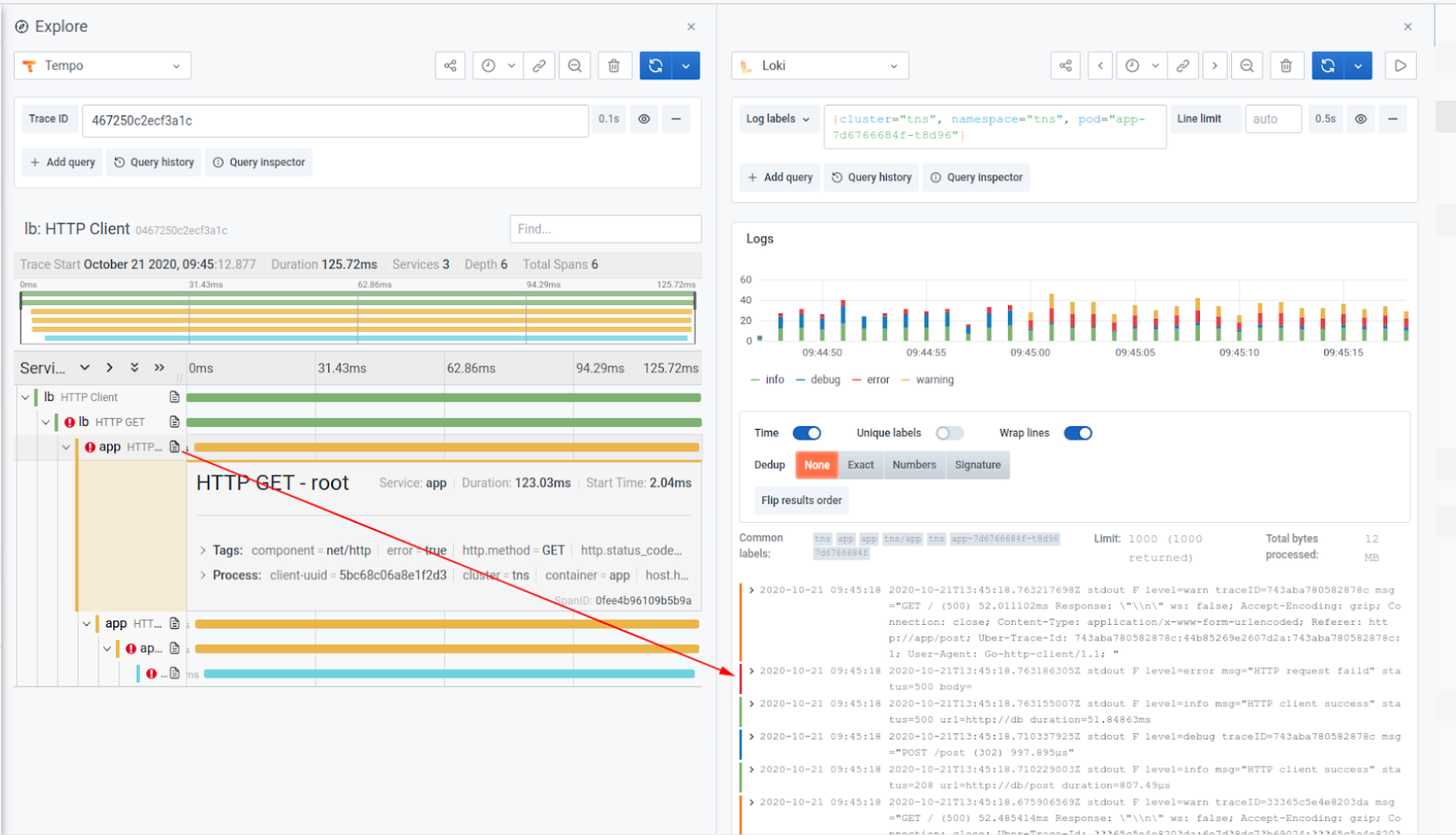Run the Loki query refresh button
1456x835 pixels.
[x=1328, y=65]
